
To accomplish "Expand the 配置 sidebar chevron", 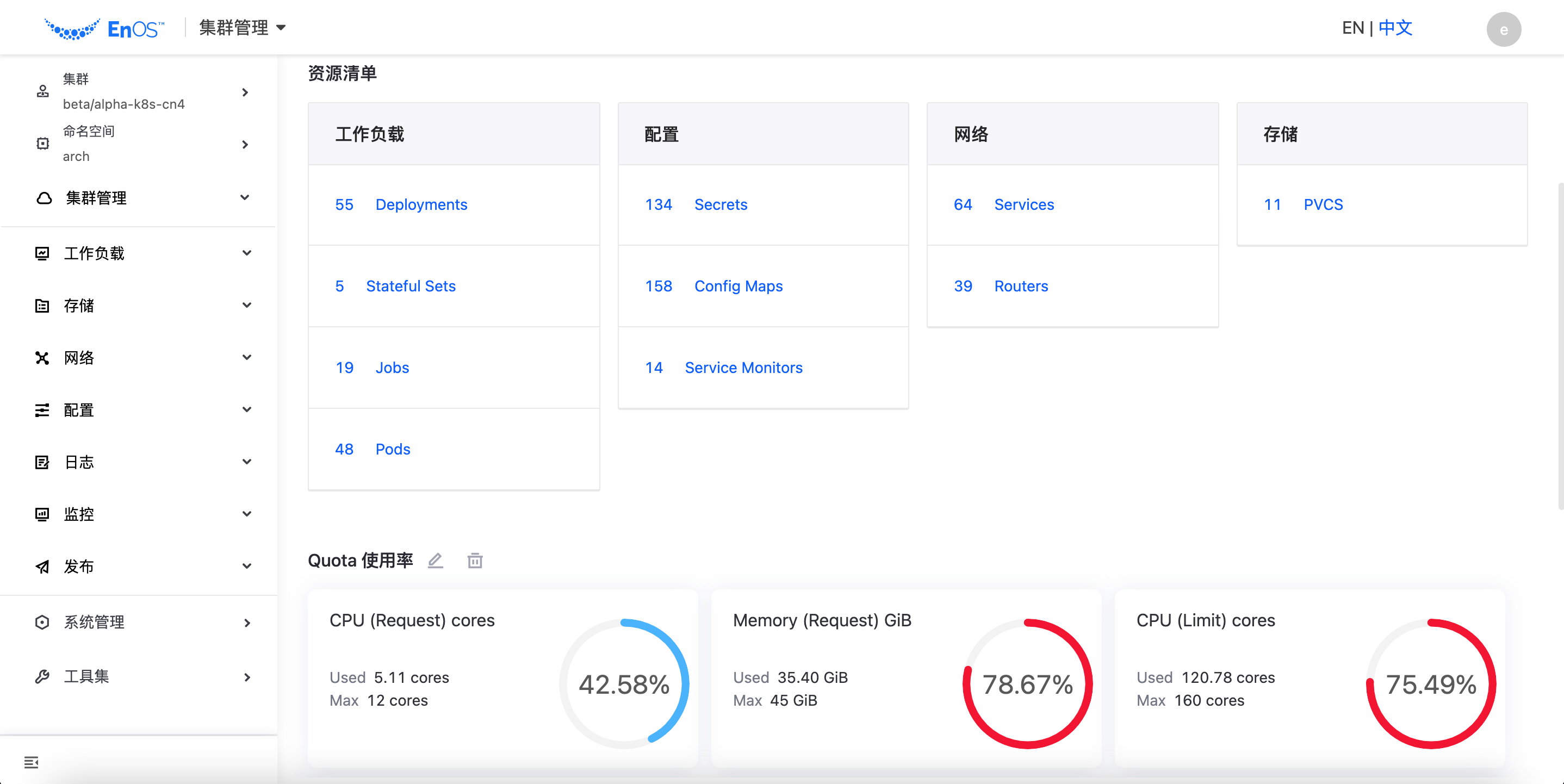I will point(246,409).
